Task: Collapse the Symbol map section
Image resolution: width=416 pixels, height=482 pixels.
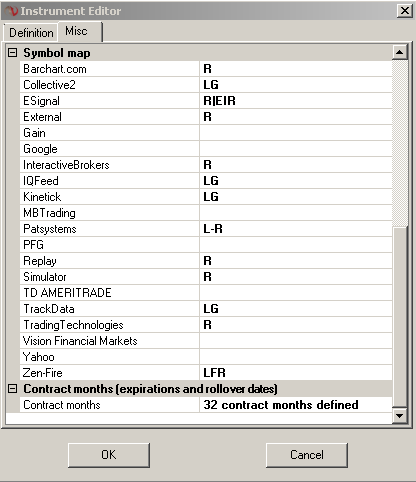Action: (12, 53)
